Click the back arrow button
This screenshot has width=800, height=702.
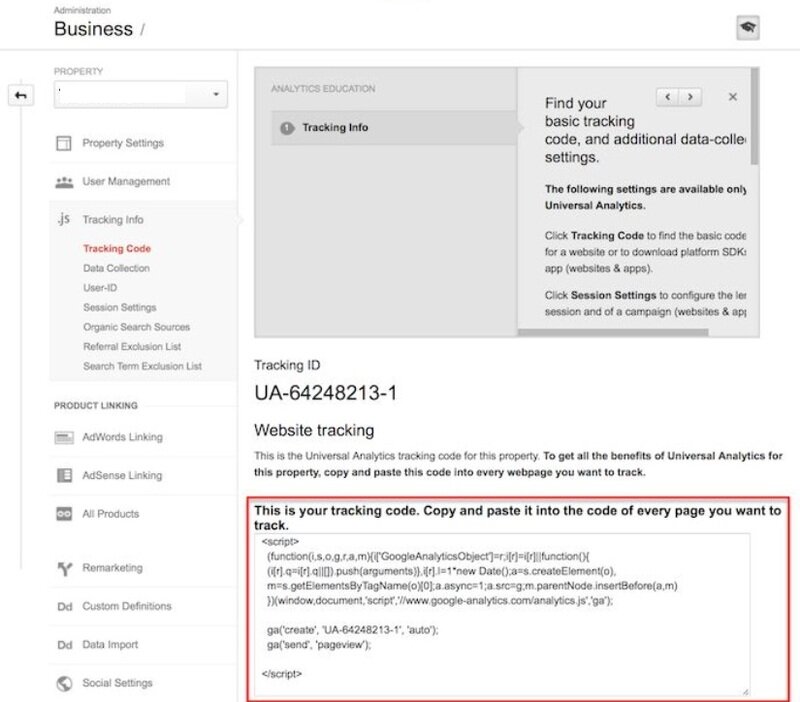tap(21, 95)
